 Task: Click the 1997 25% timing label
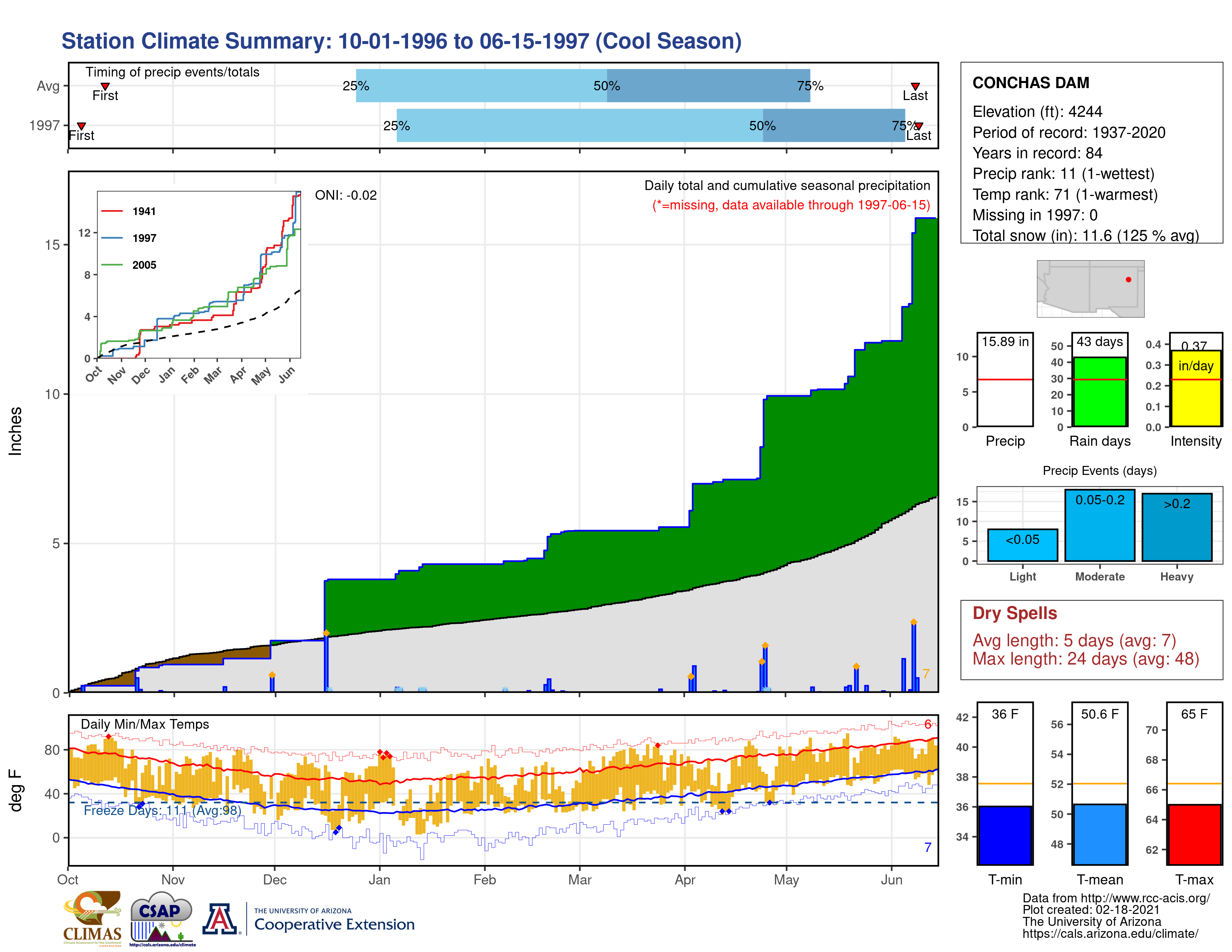coord(396,126)
